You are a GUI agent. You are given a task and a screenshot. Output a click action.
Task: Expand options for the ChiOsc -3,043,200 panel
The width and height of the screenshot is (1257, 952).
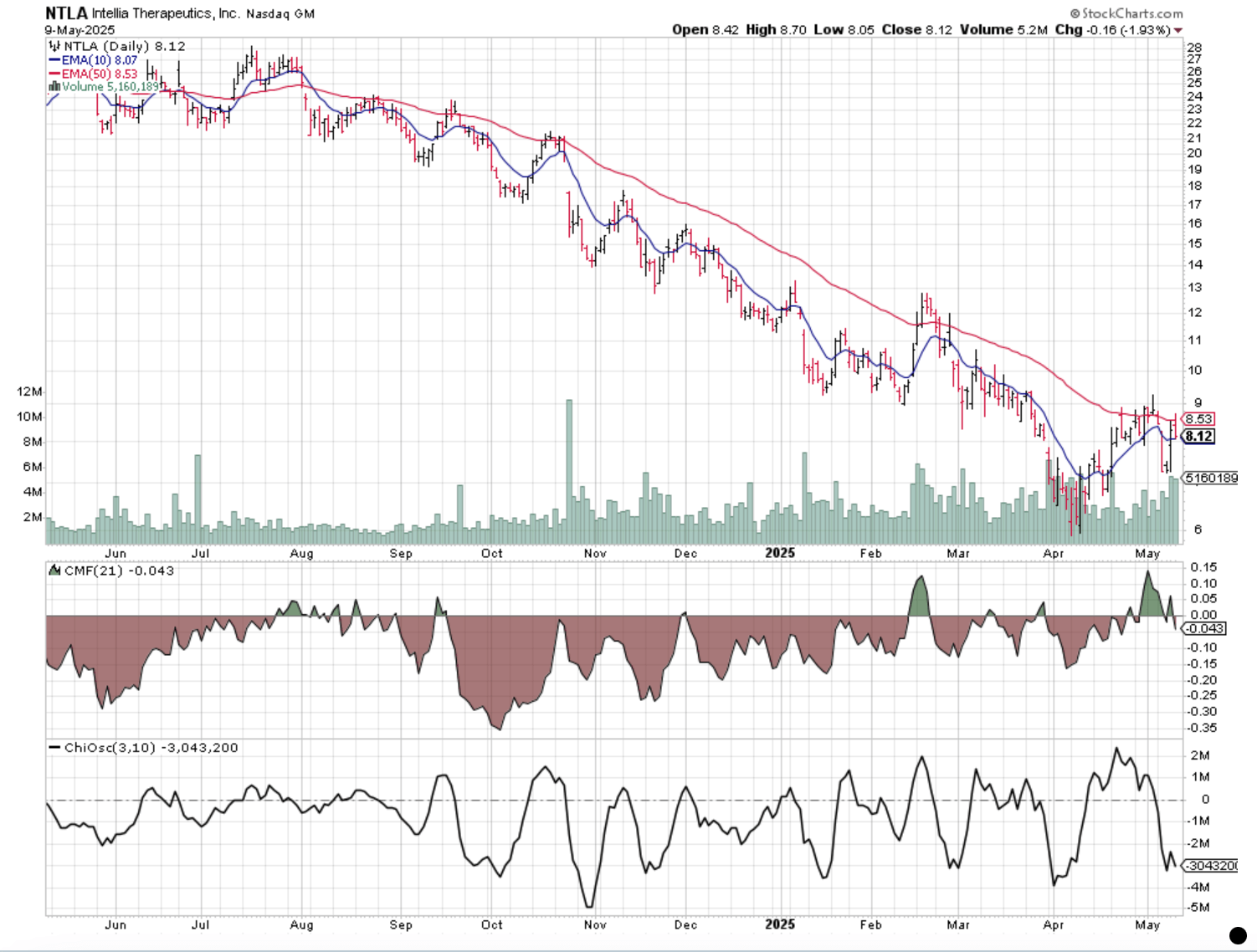(x=146, y=747)
